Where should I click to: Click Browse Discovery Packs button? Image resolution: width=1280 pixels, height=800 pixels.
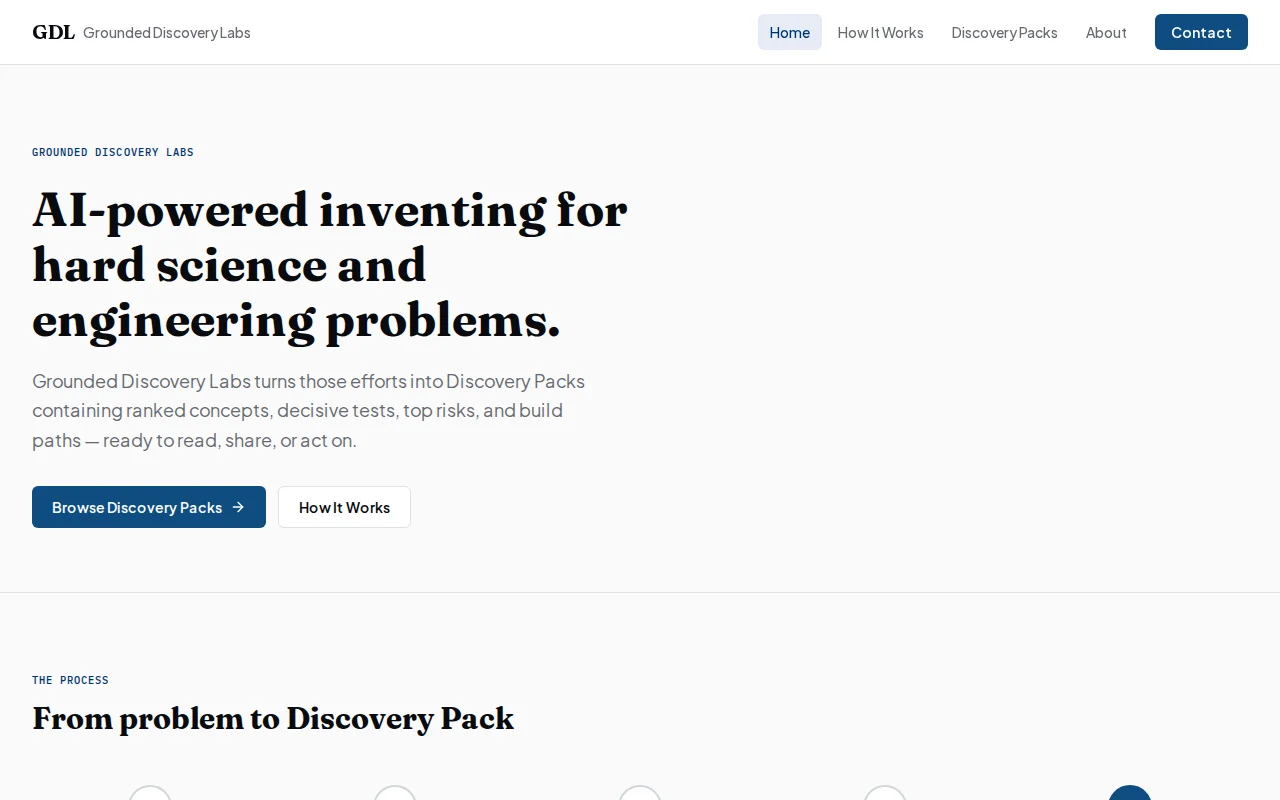149,507
